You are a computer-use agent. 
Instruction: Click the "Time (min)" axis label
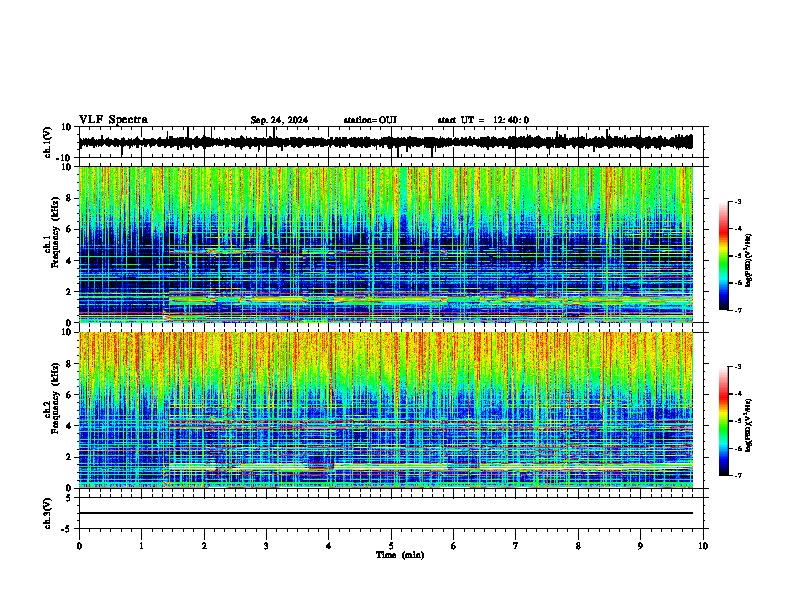point(400,555)
